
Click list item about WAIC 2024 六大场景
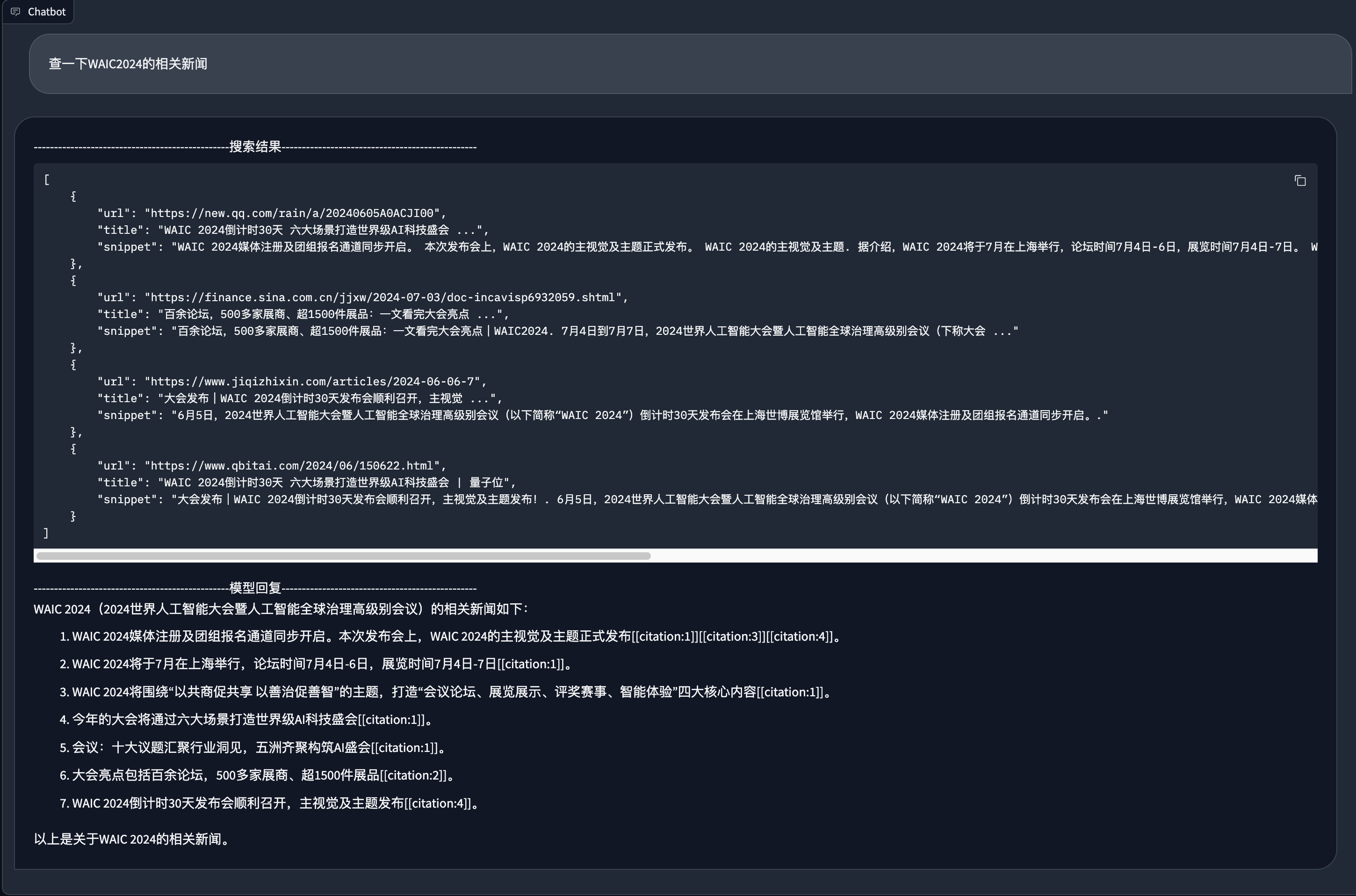point(245,719)
